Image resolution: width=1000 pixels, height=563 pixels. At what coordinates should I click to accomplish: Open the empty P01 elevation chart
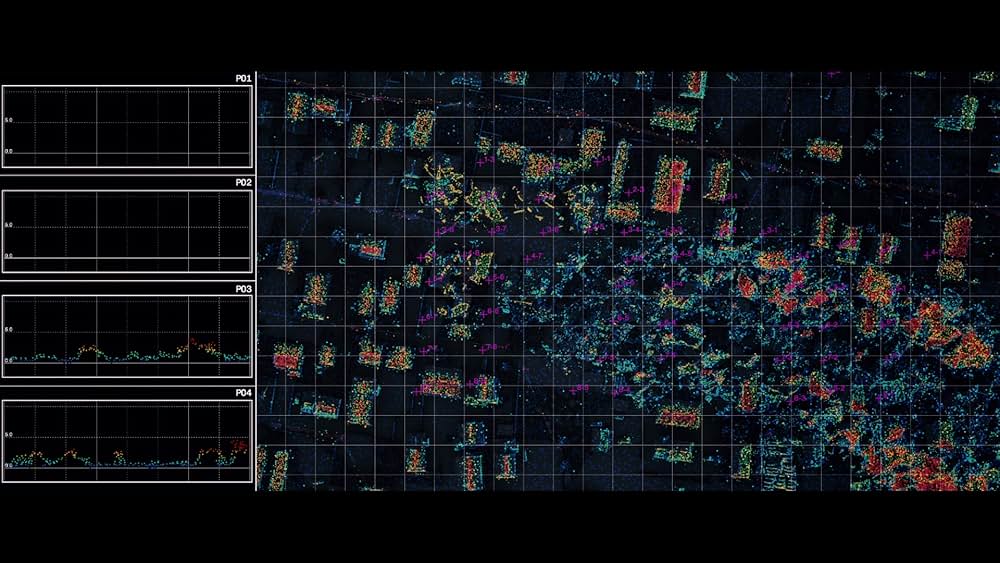click(x=127, y=126)
